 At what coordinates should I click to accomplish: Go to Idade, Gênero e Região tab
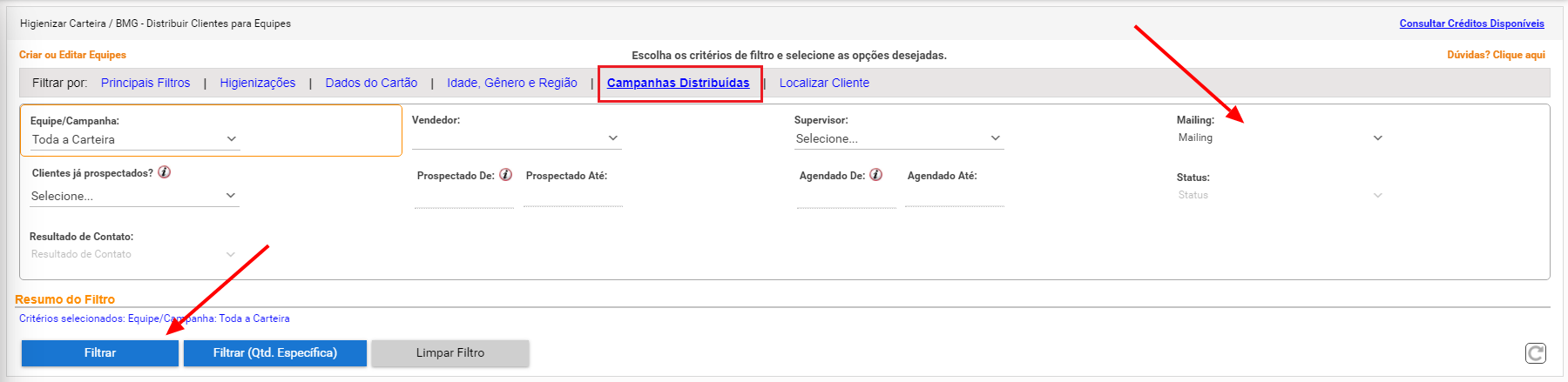tap(512, 83)
